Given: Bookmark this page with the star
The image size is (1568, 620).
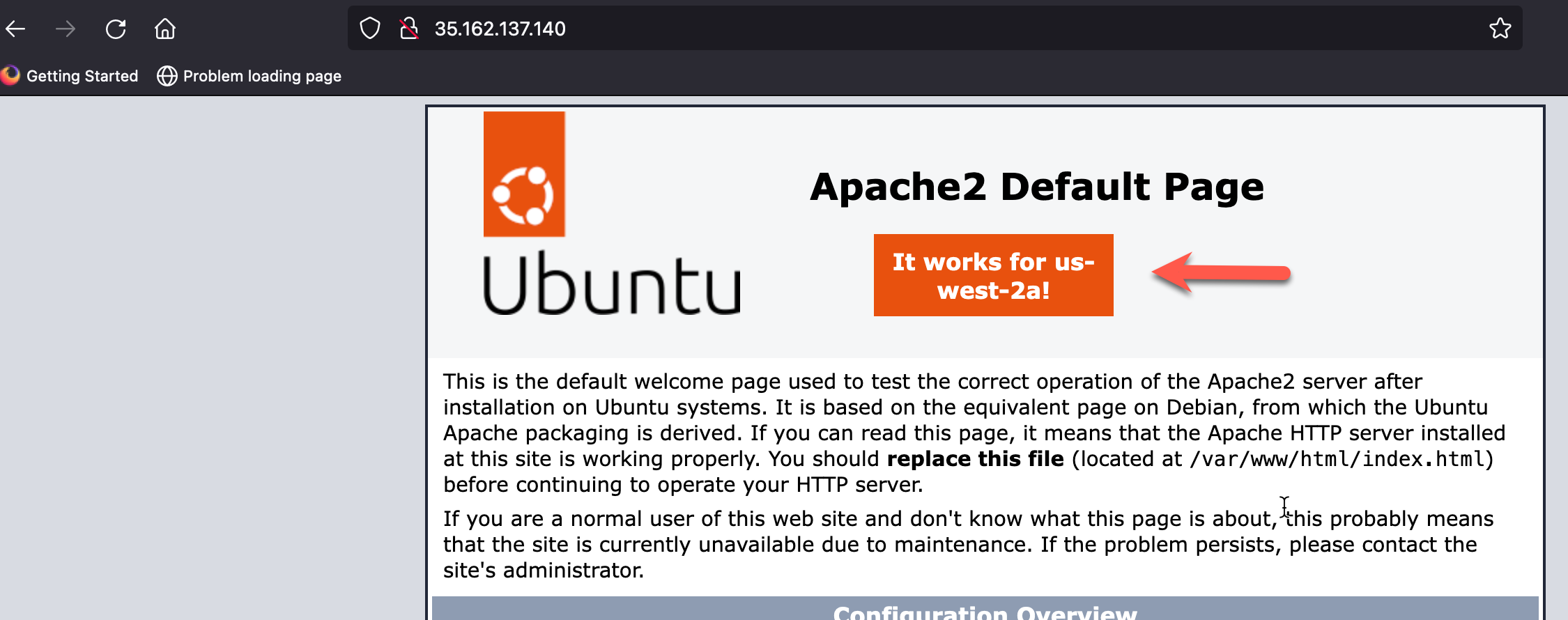Looking at the screenshot, I should (1500, 29).
